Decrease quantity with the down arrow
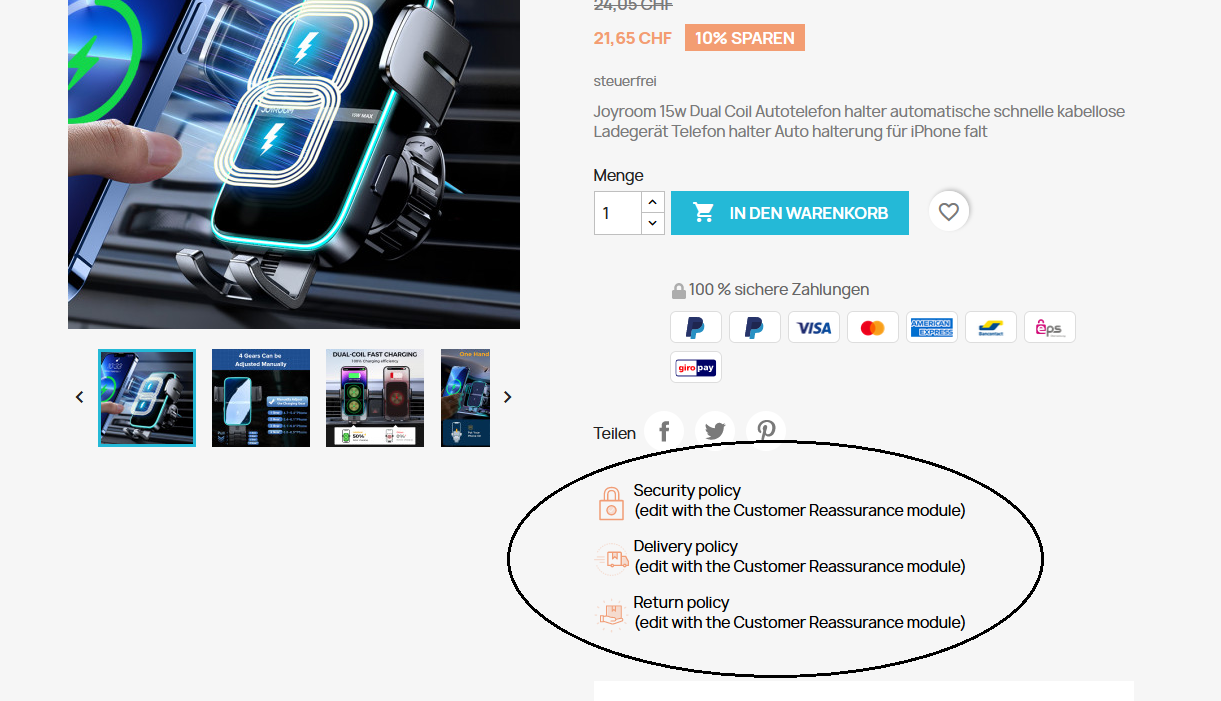 (x=653, y=224)
